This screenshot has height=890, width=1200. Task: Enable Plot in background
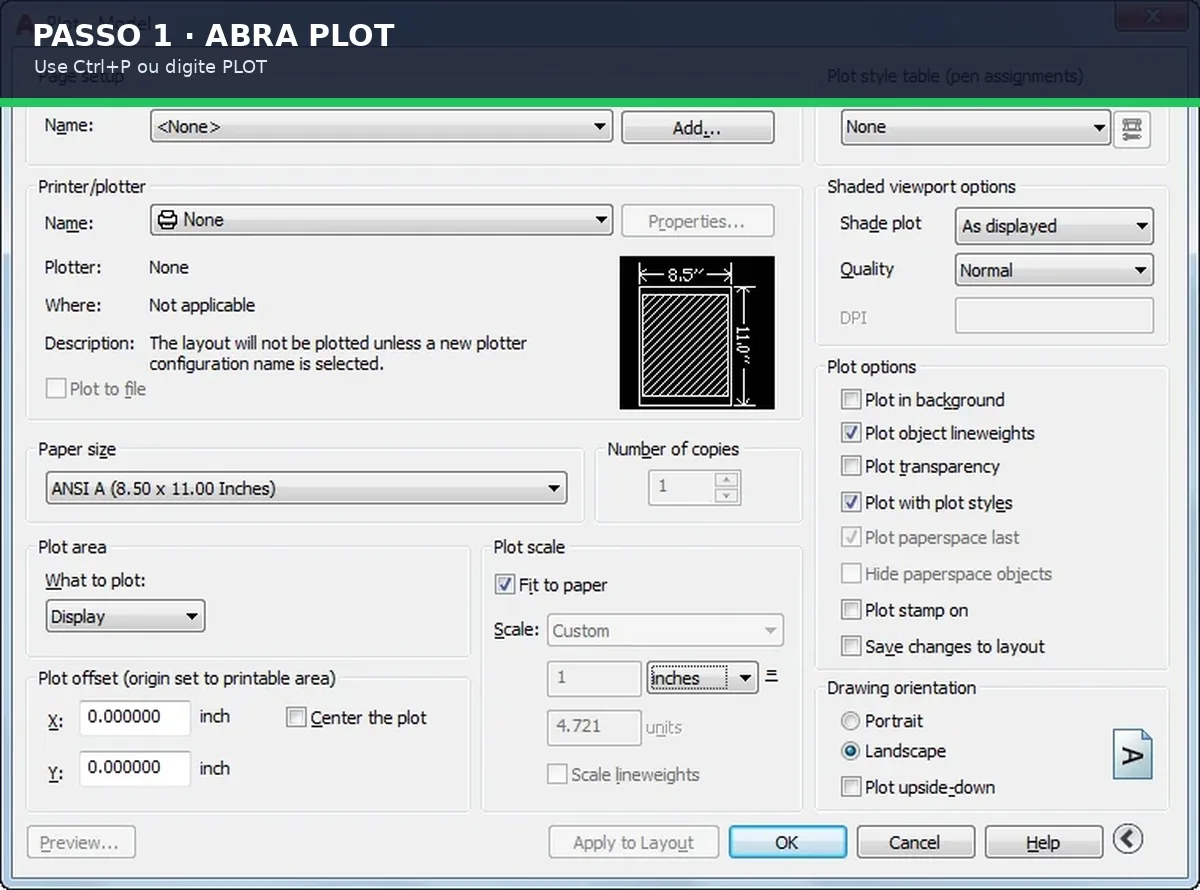(851, 400)
